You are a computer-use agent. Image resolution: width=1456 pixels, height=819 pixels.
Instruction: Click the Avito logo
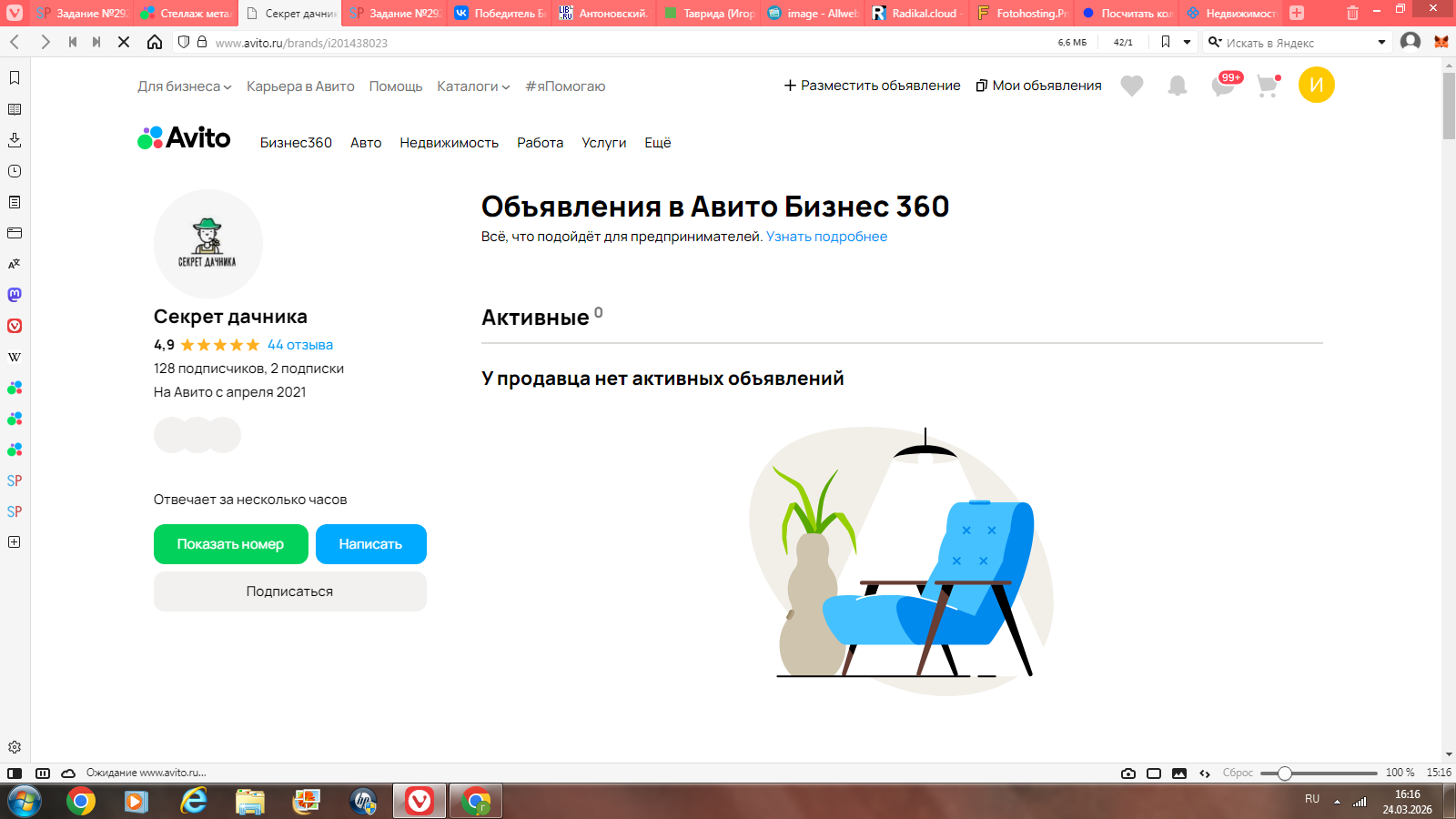(184, 138)
